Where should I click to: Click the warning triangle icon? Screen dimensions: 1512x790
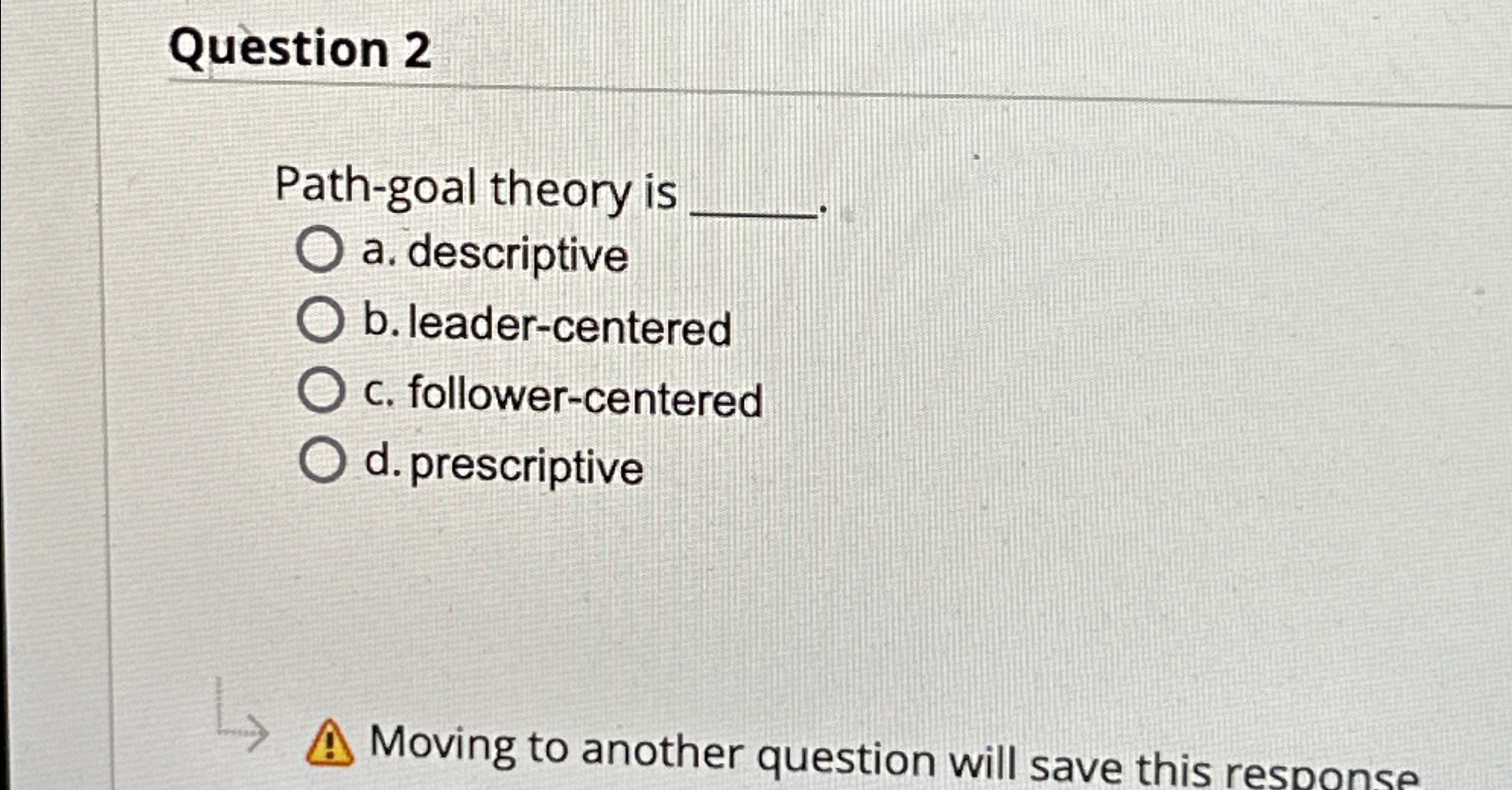(329, 743)
